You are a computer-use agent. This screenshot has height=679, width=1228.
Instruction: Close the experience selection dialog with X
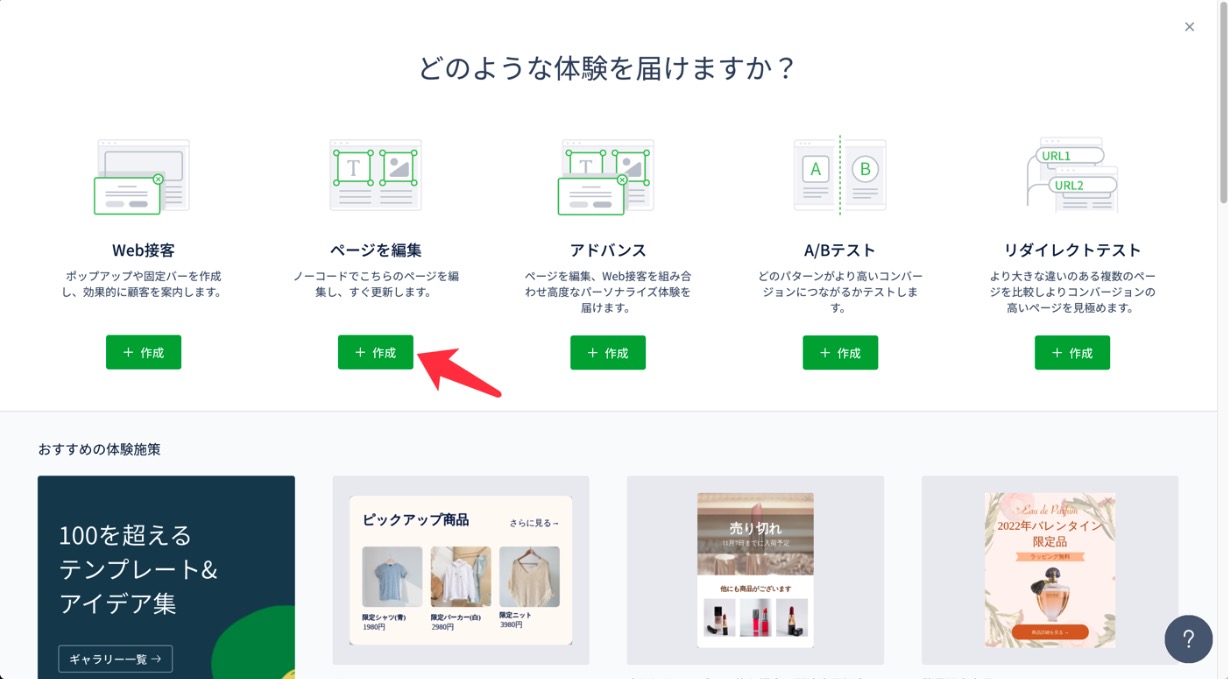pyautogui.click(x=1189, y=27)
